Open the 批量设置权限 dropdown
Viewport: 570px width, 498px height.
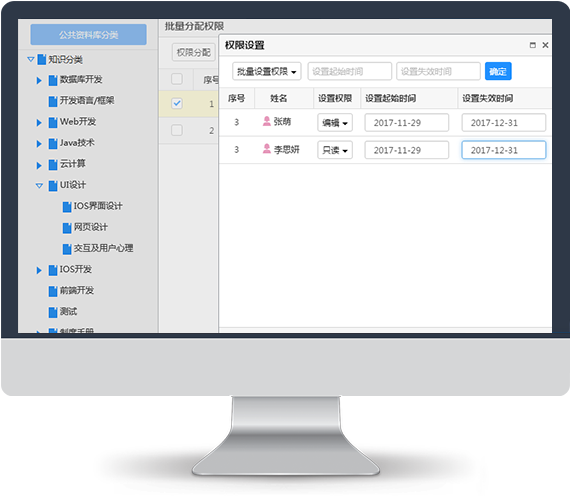coord(267,71)
